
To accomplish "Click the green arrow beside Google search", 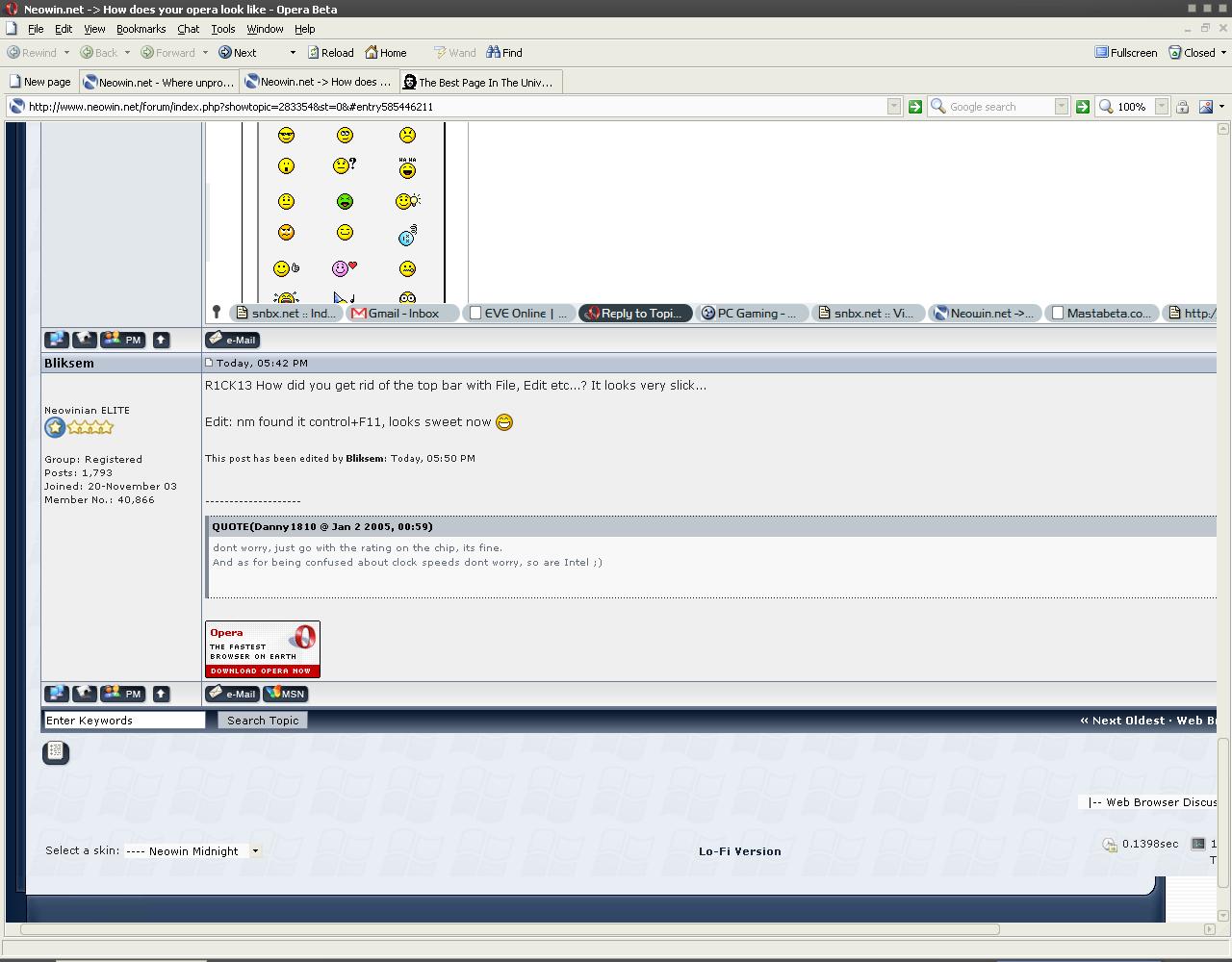I will point(1083,107).
